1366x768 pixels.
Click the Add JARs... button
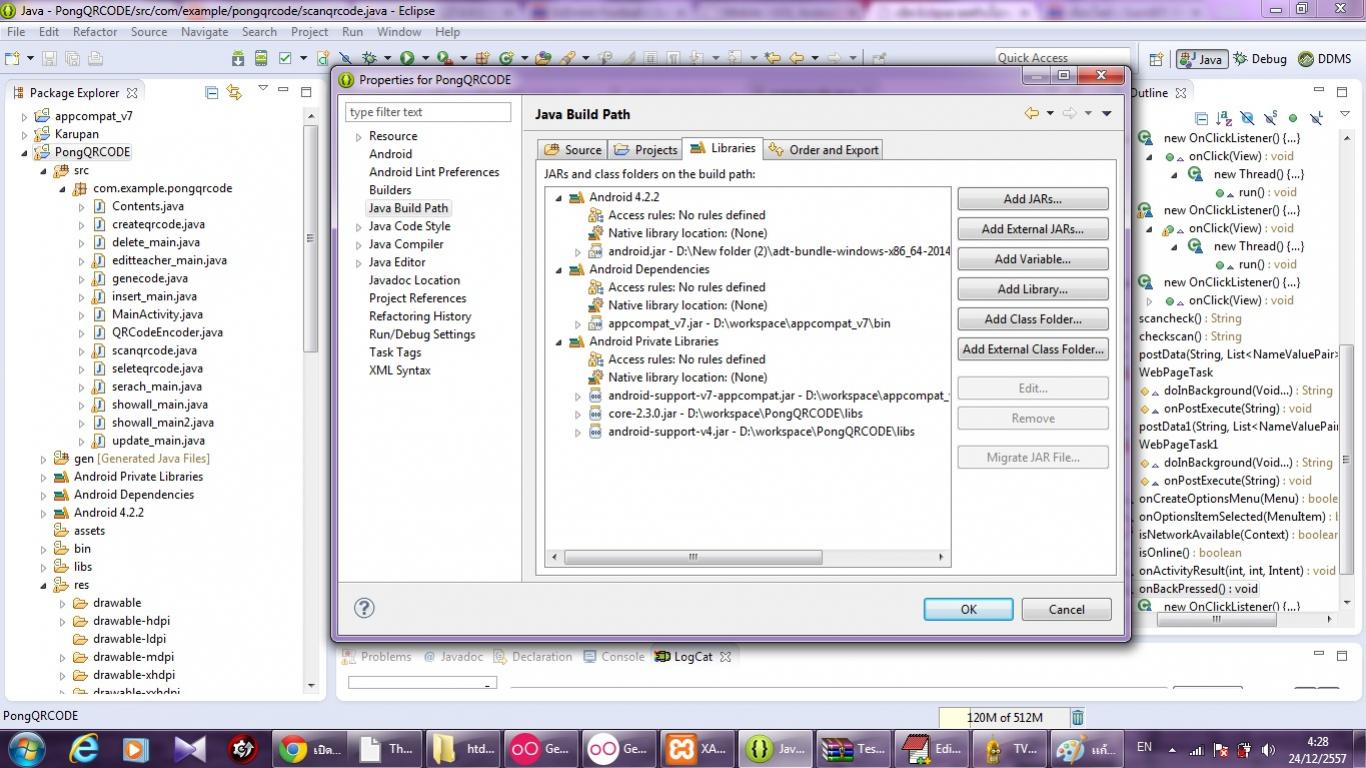coord(1033,199)
